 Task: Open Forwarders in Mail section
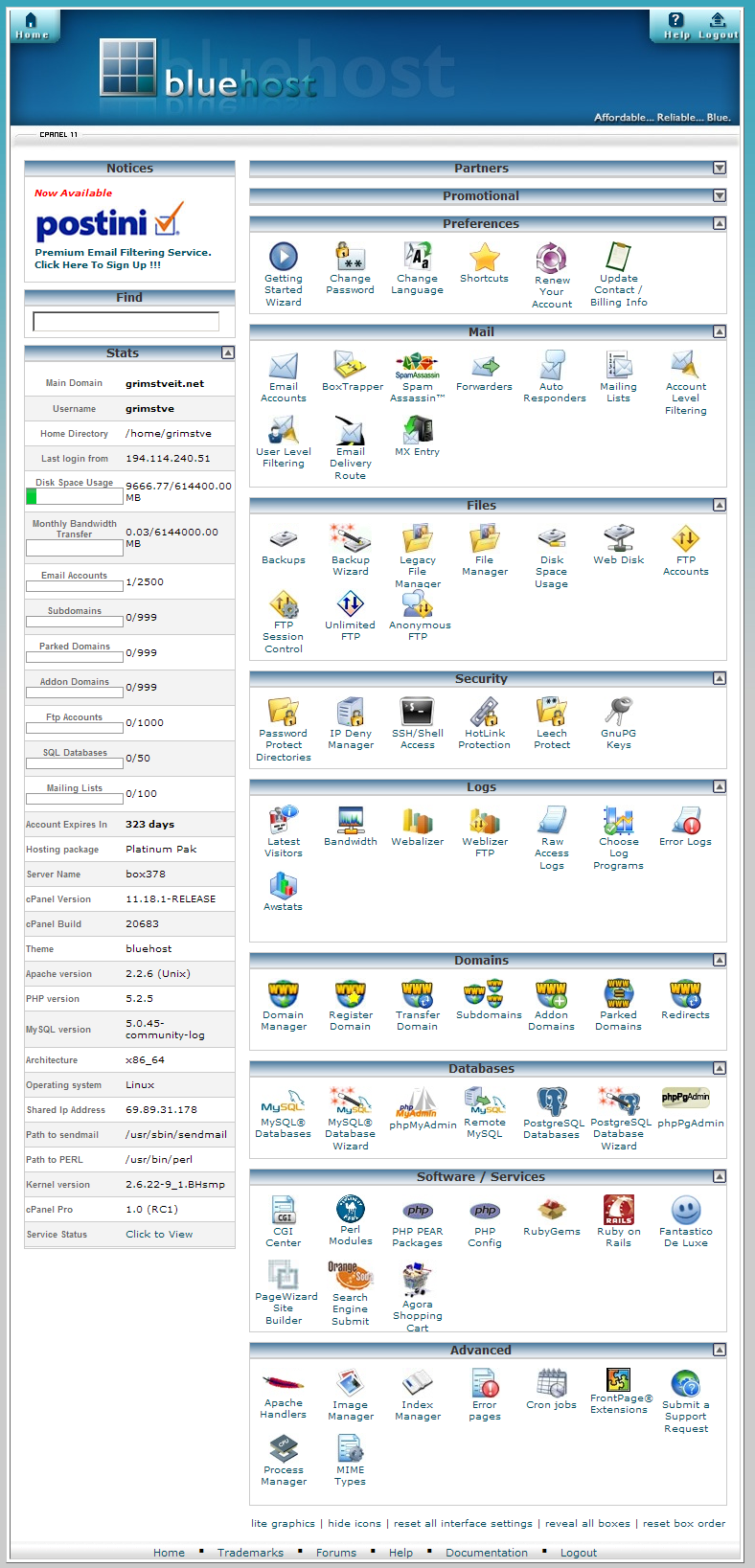484,372
